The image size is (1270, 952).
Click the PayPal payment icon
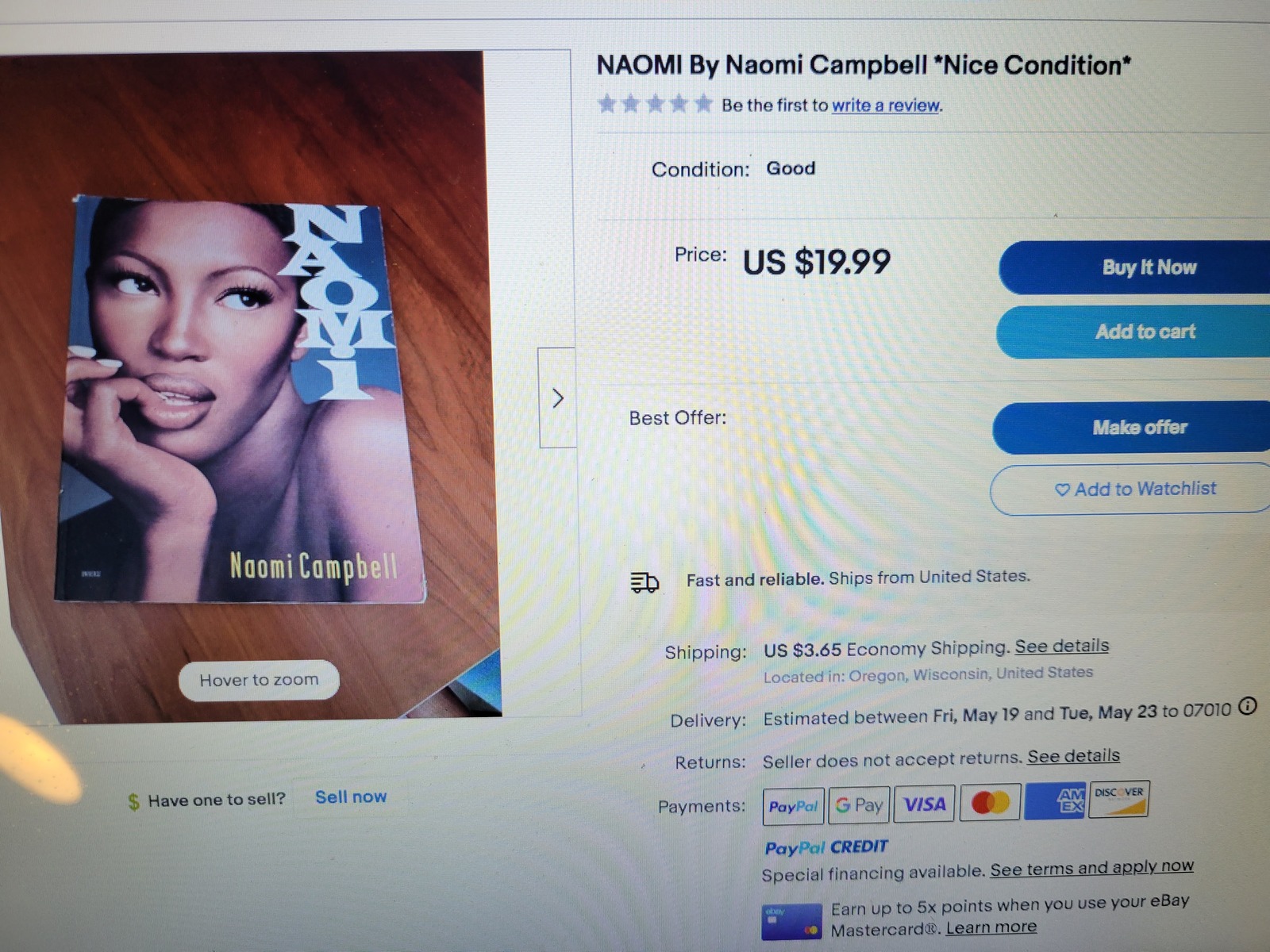pyautogui.click(x=793, y=806)
